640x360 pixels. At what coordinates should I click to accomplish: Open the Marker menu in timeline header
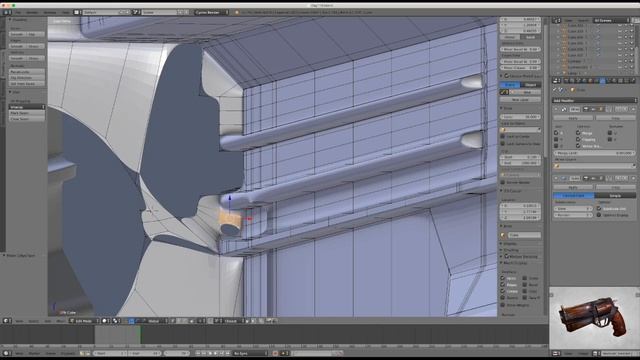pos(34,353)
